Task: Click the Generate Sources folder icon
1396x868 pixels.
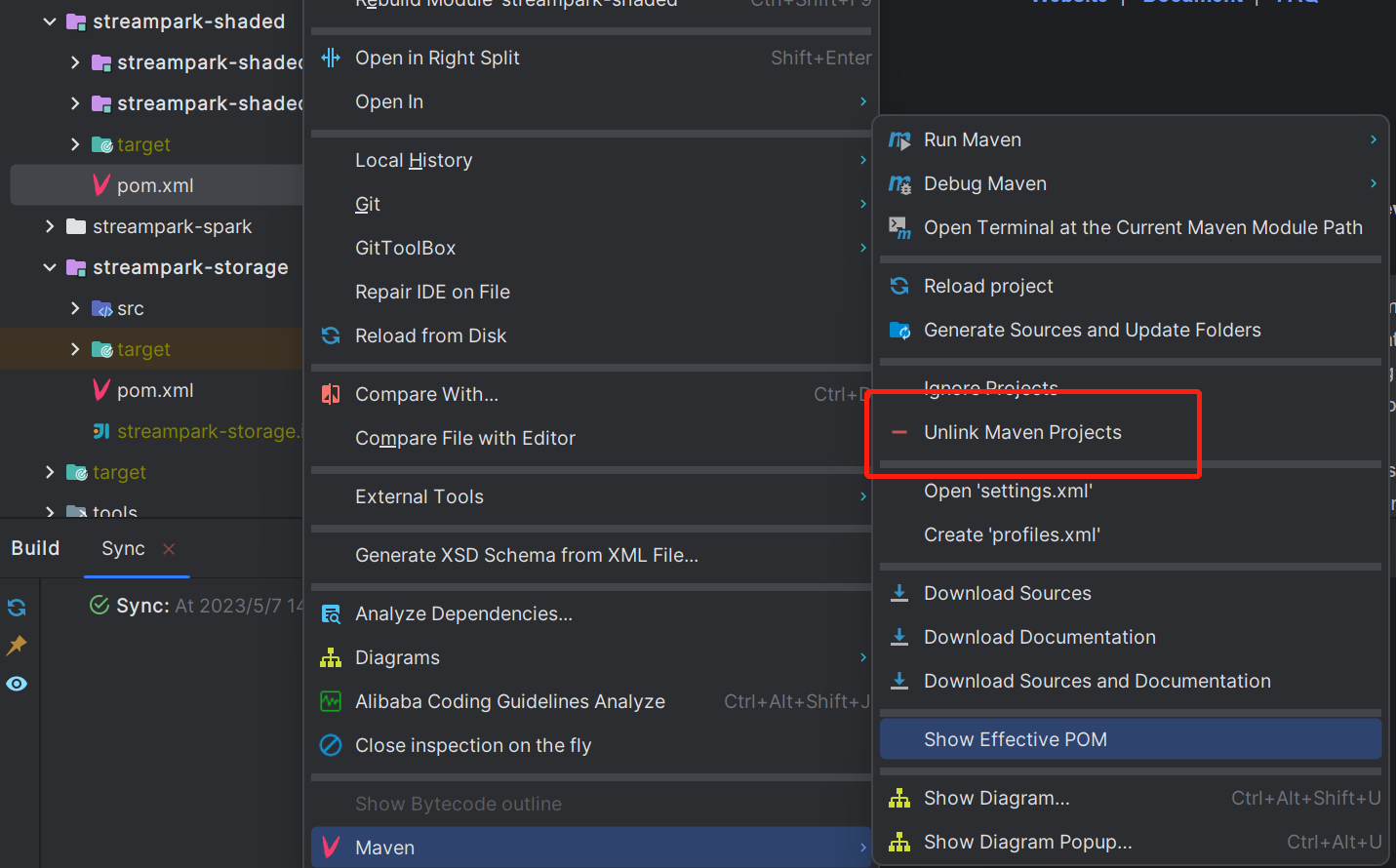Action: (x=899, y=331)
